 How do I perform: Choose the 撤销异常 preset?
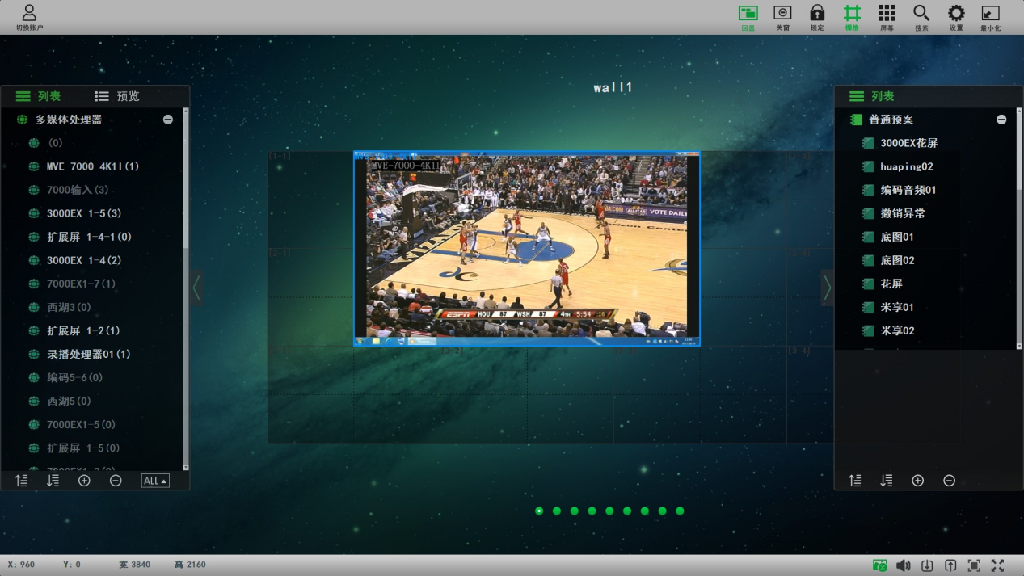click(903, 214)
